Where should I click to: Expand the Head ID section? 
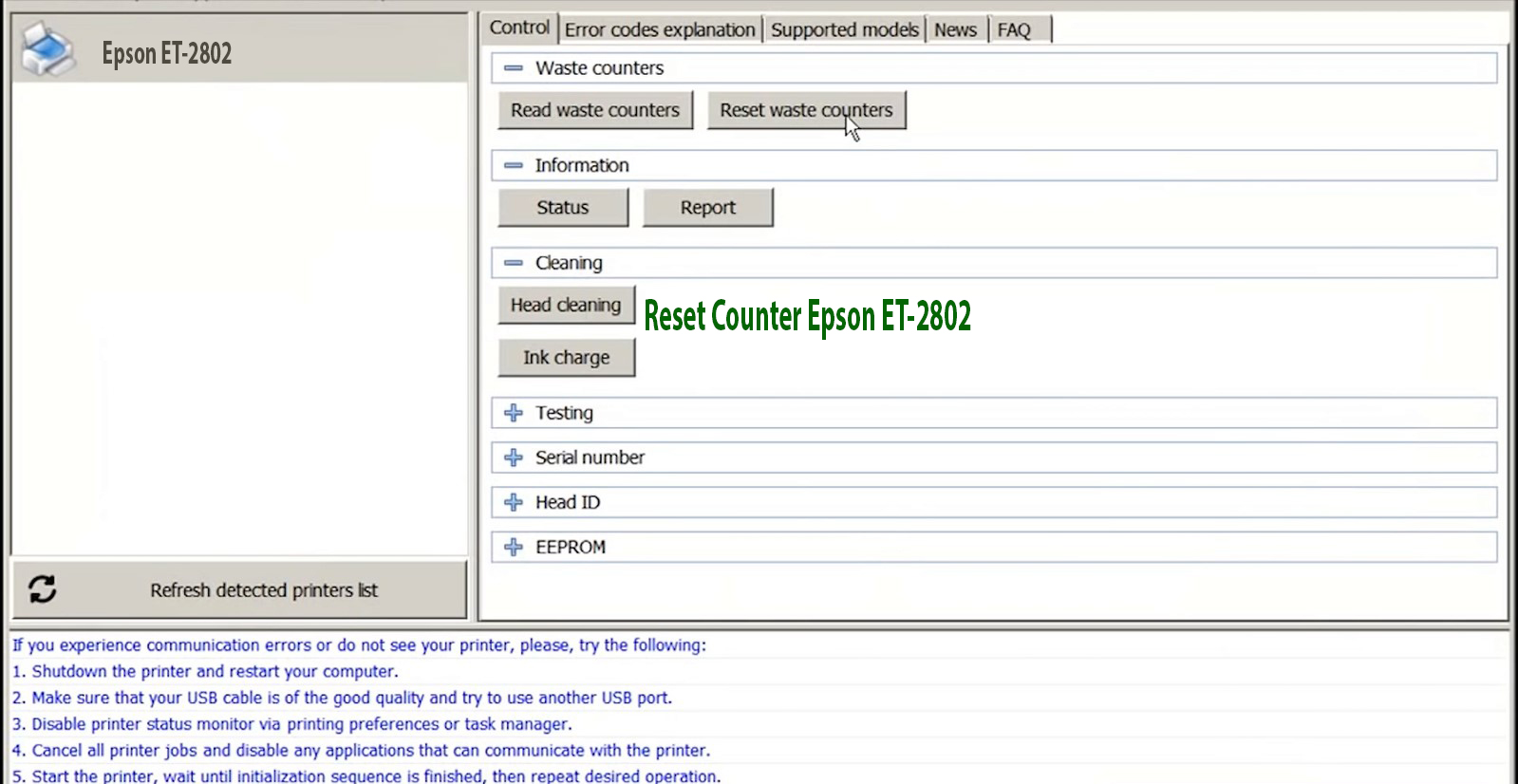(514, 502)
